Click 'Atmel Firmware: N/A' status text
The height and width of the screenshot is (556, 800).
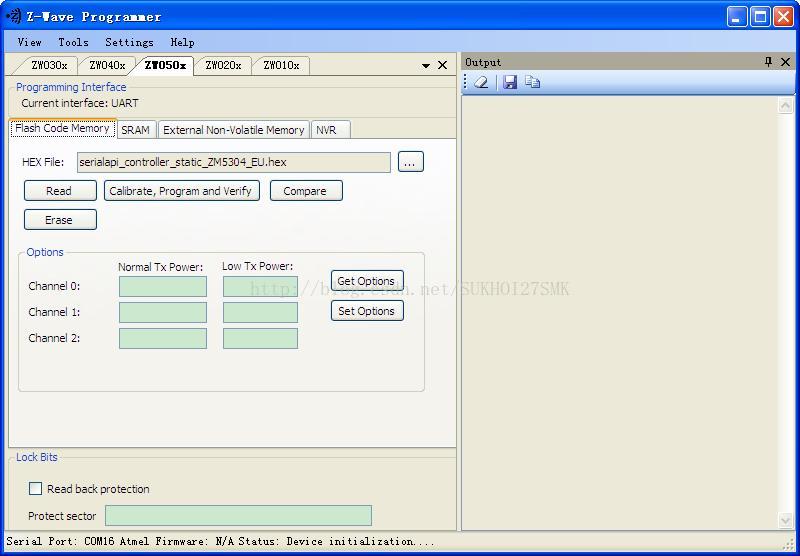(x=178, y=541)
